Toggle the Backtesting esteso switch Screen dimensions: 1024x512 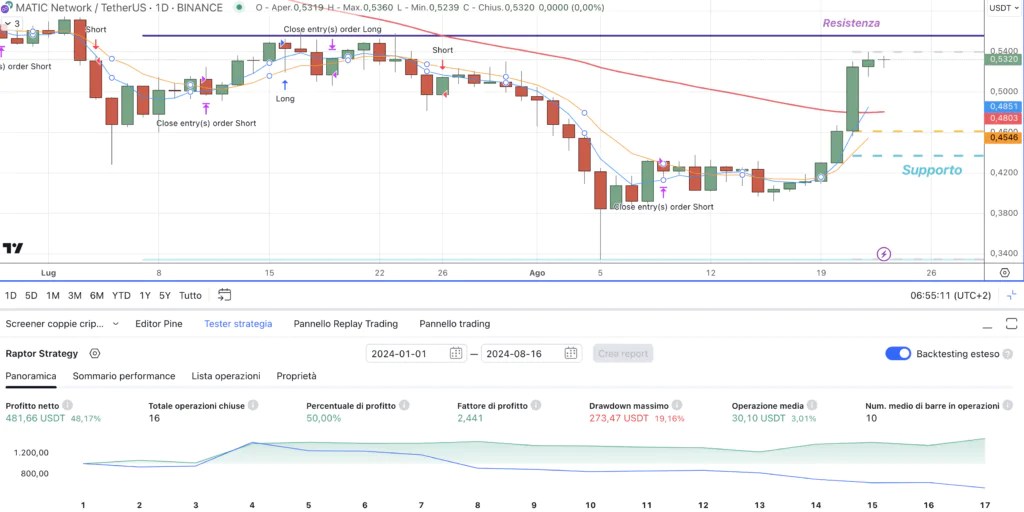coord(898,353)
